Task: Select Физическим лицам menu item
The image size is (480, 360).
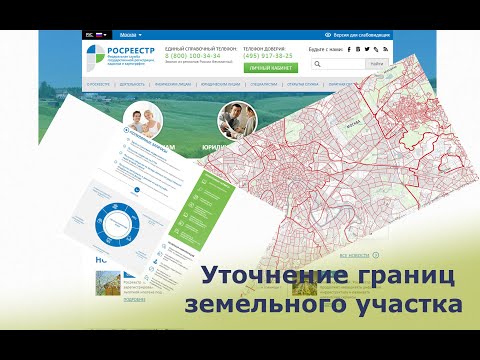Action: (x=173, y=85)
